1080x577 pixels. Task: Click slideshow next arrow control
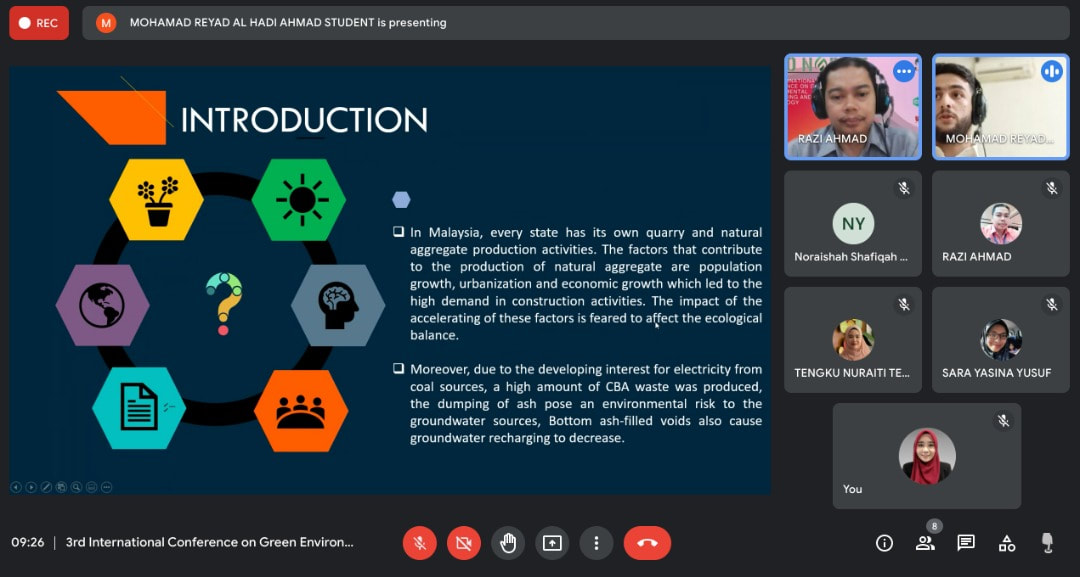31,487
